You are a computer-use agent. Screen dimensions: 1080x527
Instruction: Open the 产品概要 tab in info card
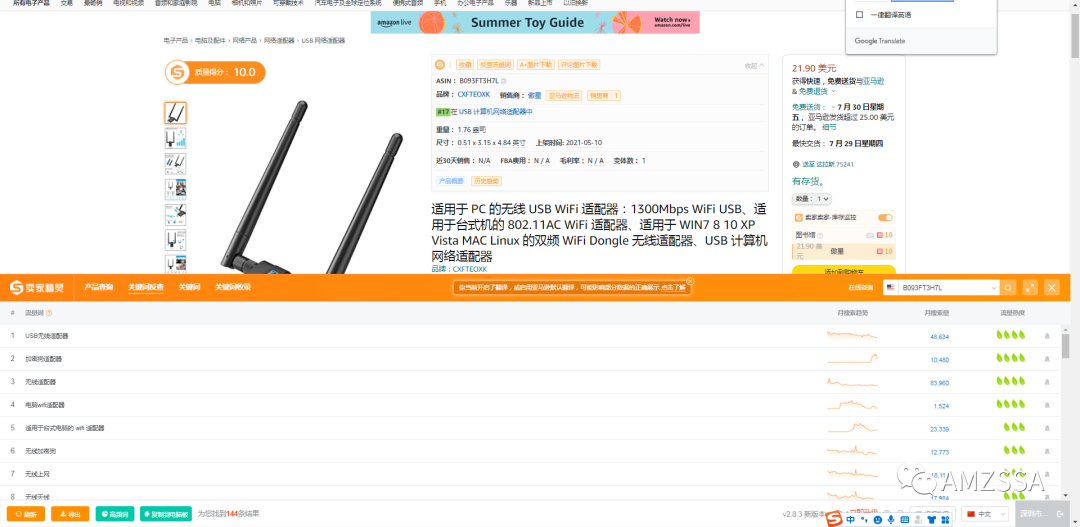pyautogui.click(x=450, y=180)
